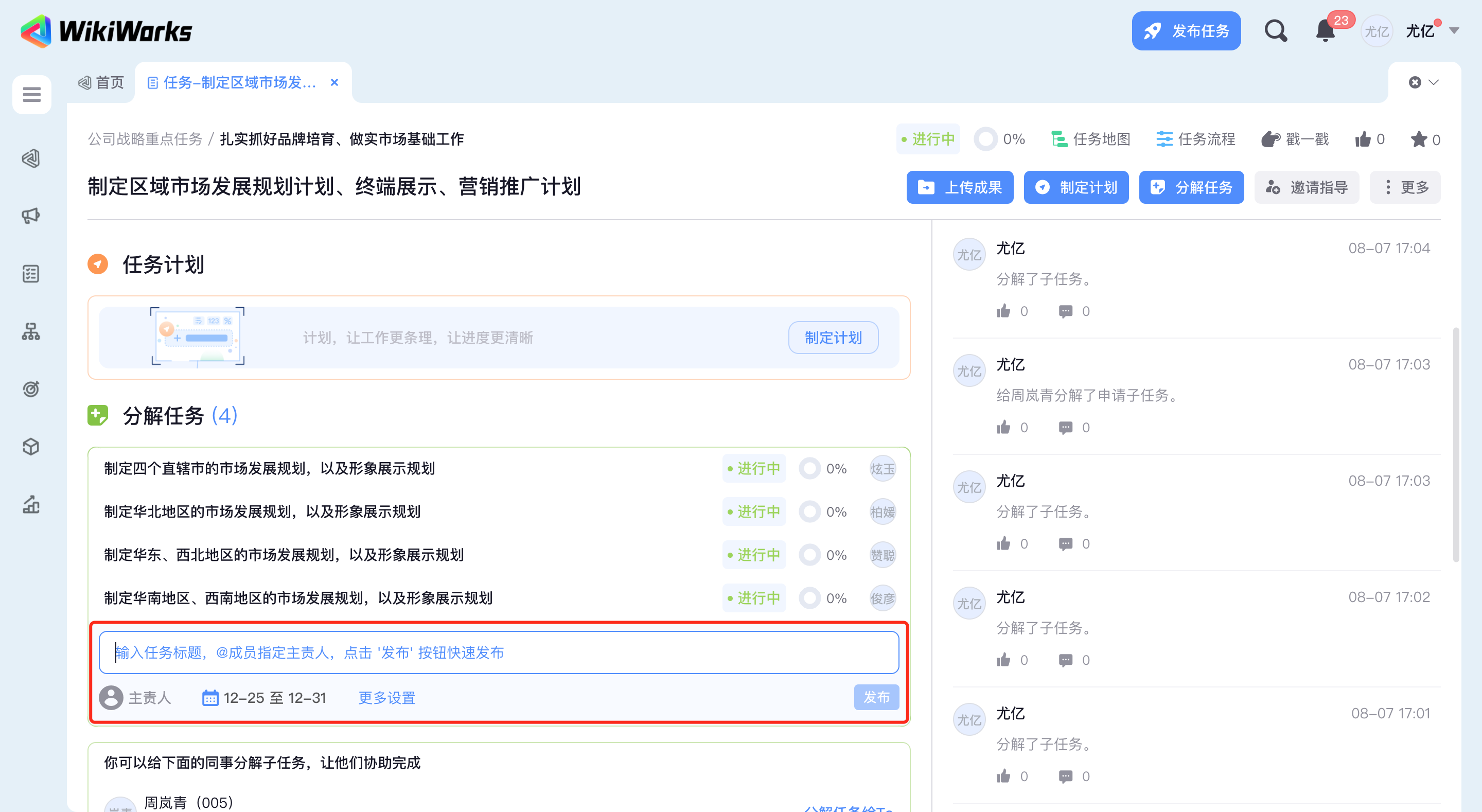This screenshot has height=812, width=1482.
Task: Expand the 尤亿 user account dropdown
Action: (x=1454, y=31)
